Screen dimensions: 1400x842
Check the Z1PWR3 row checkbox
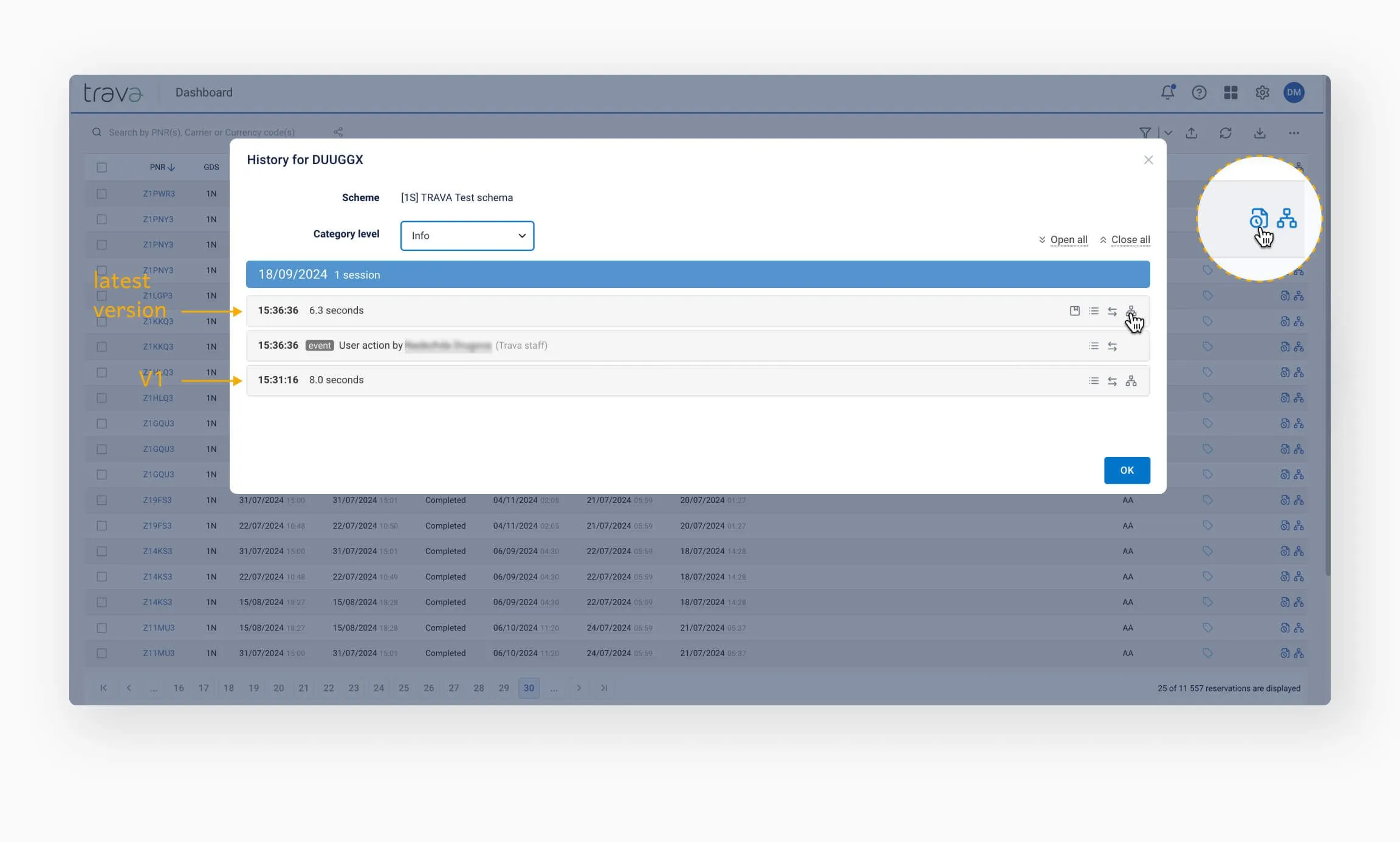(x=101, y=194)
